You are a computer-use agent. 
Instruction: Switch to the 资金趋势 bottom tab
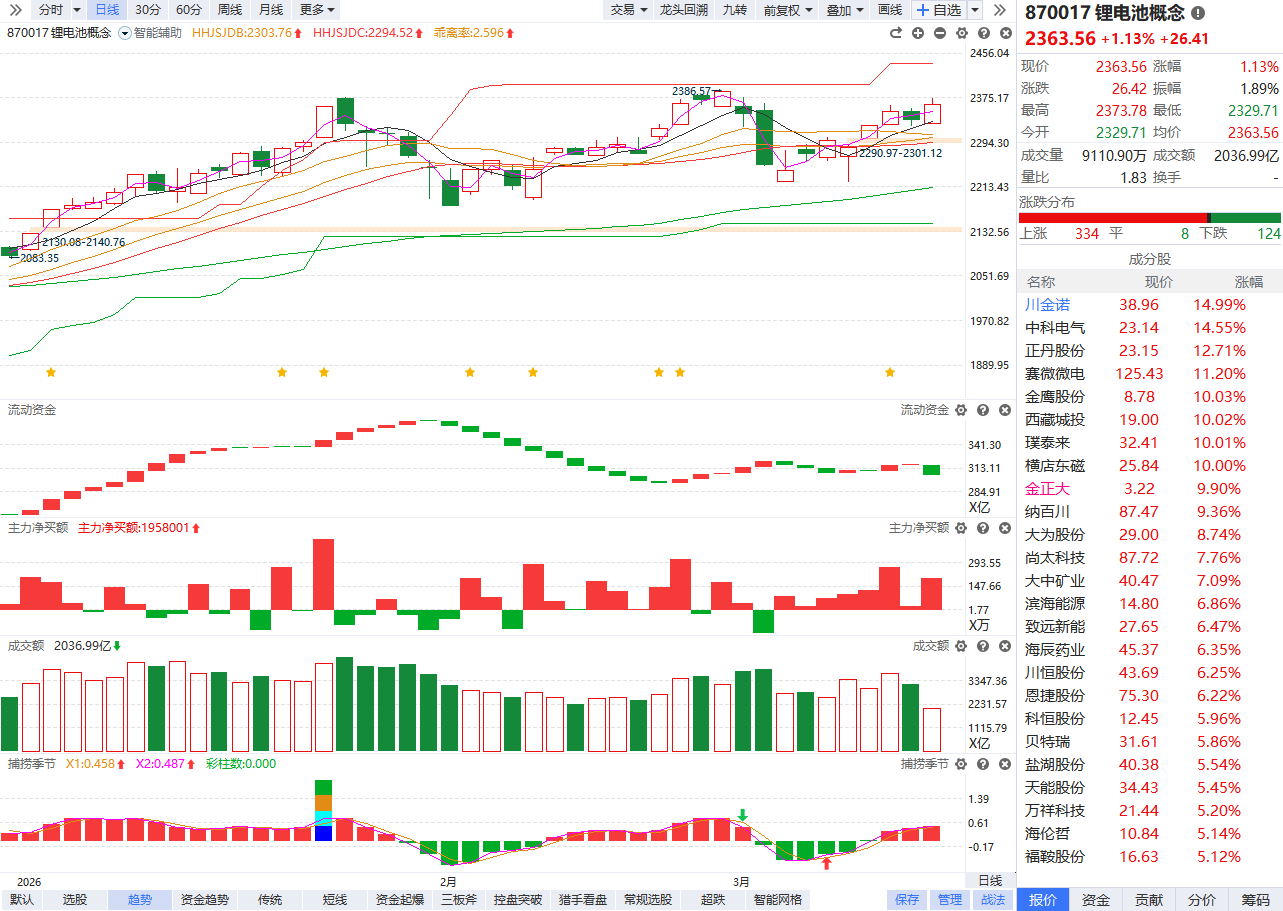point(204,900)
